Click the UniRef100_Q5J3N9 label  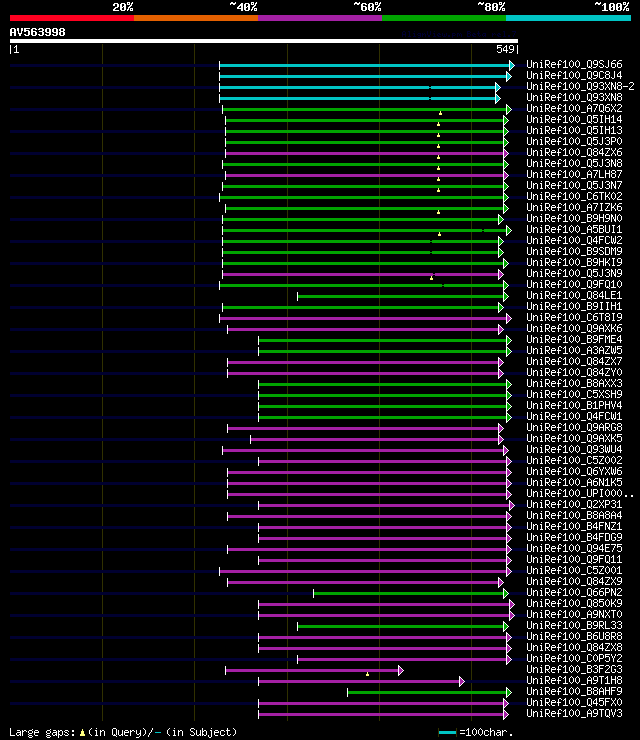click(574, 274)
